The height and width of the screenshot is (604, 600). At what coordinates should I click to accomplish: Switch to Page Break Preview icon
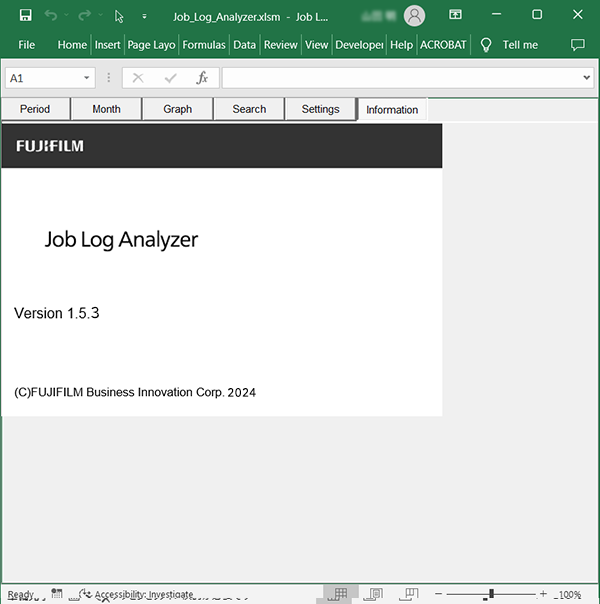click(x=409, y=594)
